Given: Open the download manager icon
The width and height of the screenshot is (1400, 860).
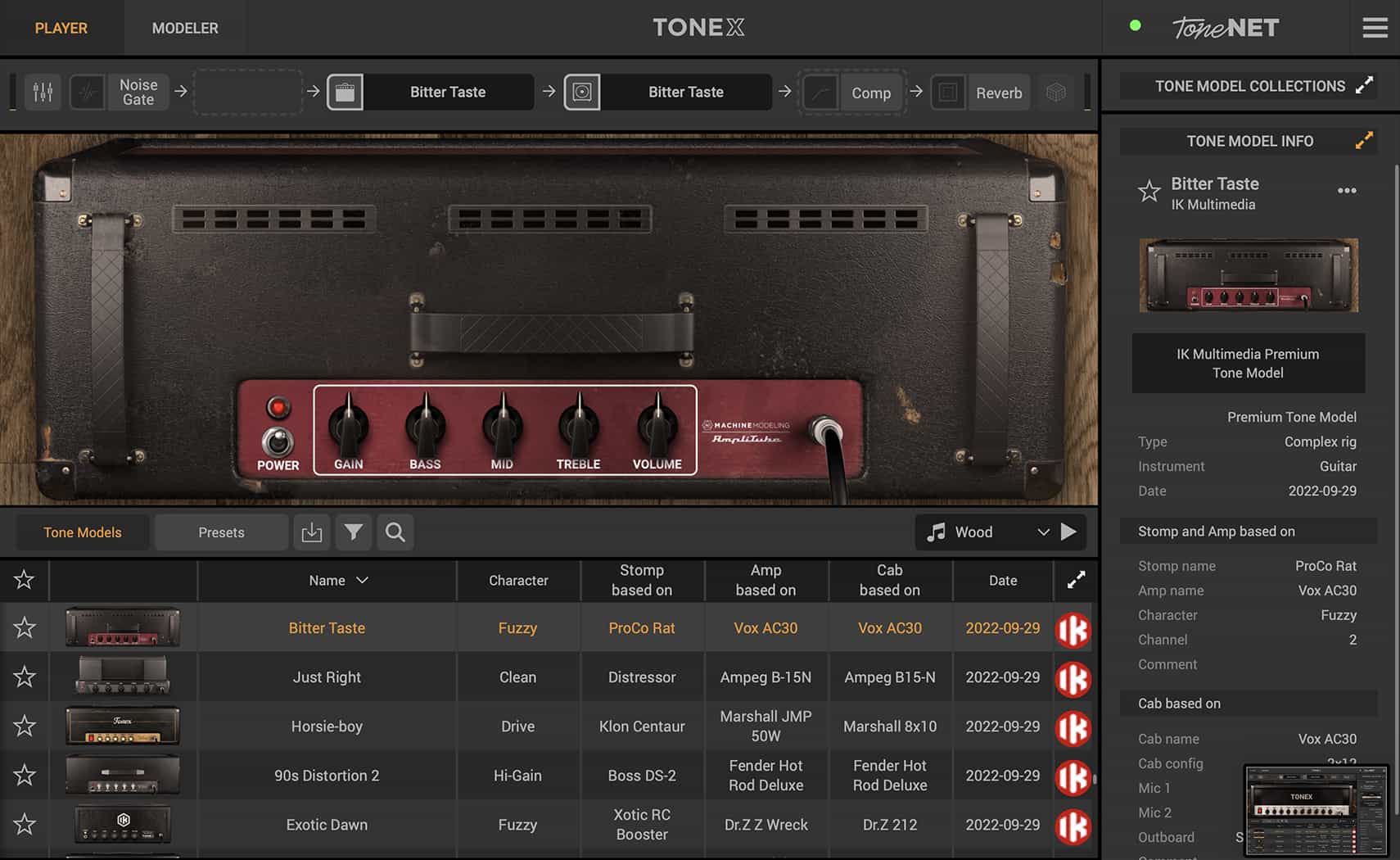Looking at the screenshot, I should coord(312,532).
